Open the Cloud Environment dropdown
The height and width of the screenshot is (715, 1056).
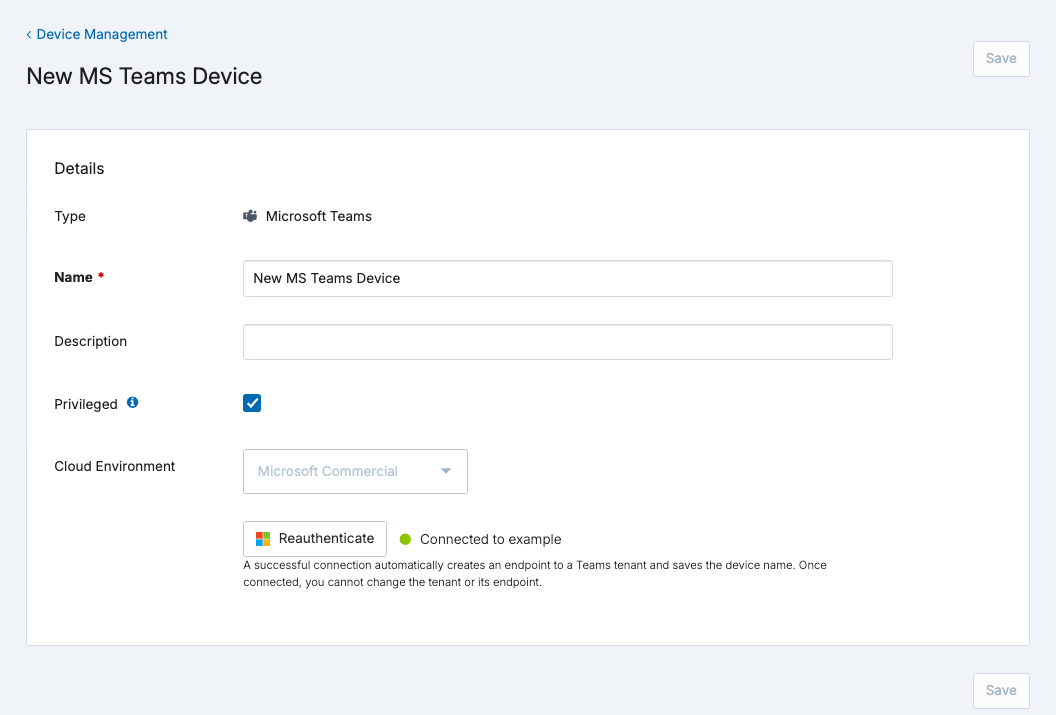click(355, 471)
